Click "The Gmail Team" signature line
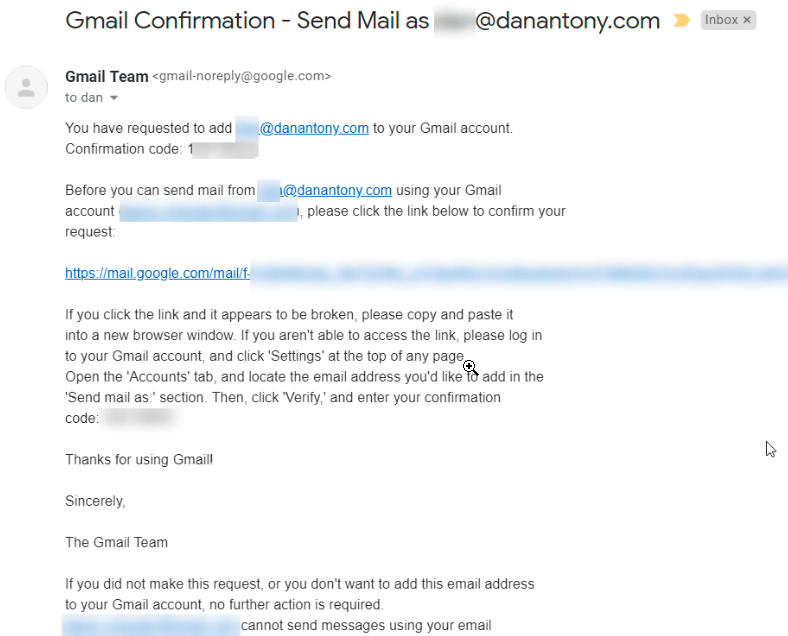 coord(117,543)
